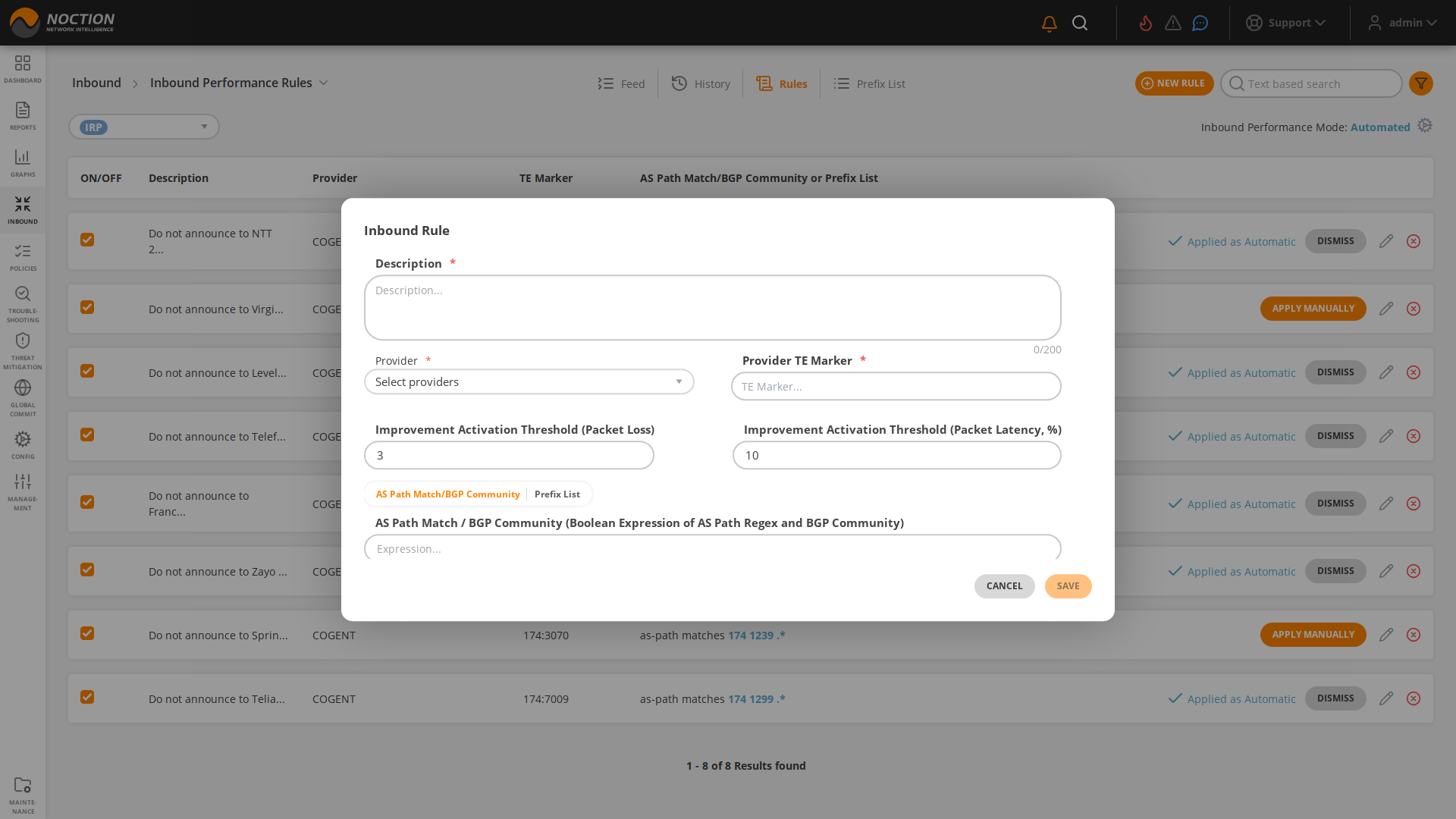This screenshot has height=819, width=1456.
Task: Expand the IRP dropdown
Action: [x=203, y=127]
